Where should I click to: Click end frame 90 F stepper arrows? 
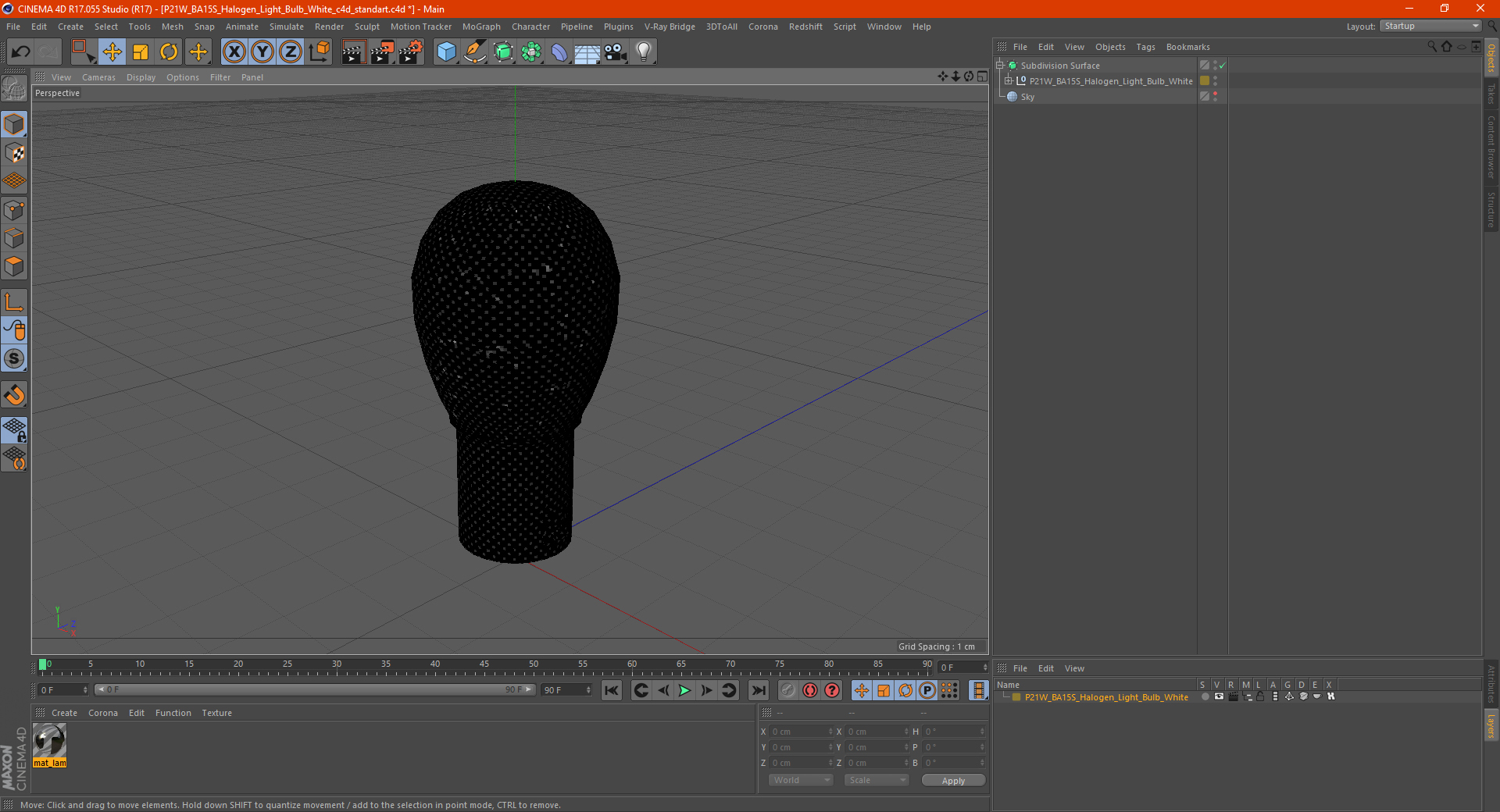pyautogui.click(x=588, y=690)
